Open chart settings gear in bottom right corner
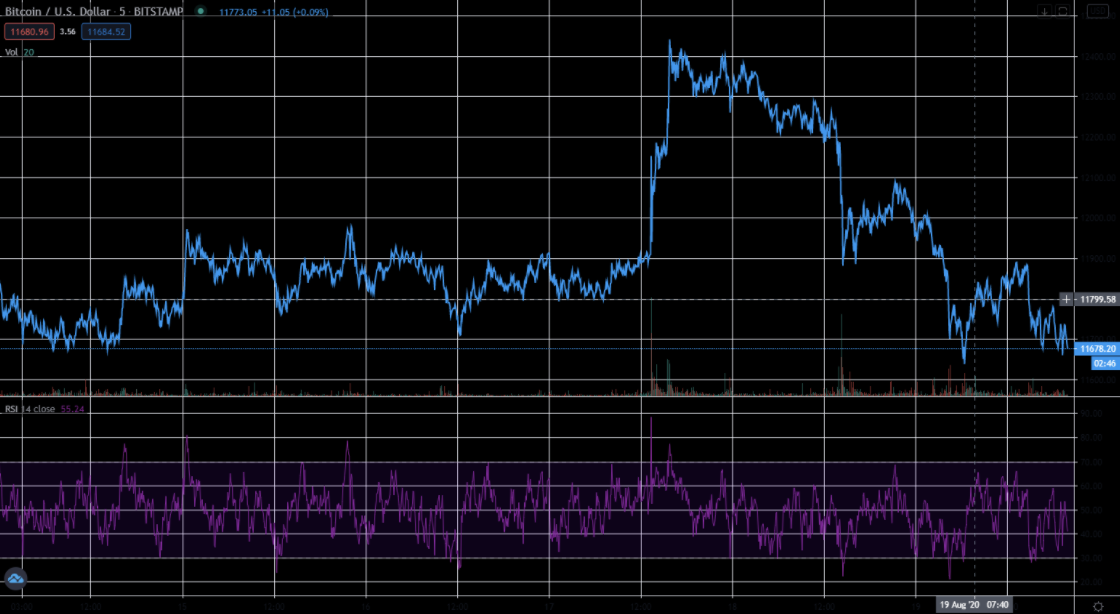This screenshot has width=1120, height=614. tap(1097, 606)
